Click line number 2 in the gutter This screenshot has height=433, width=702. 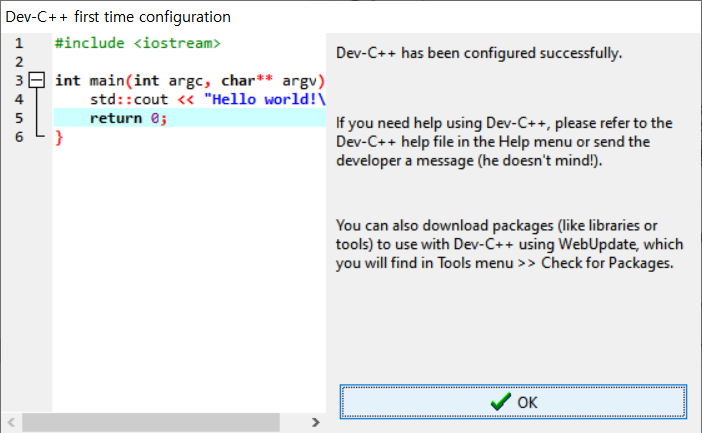click(19, 62)
